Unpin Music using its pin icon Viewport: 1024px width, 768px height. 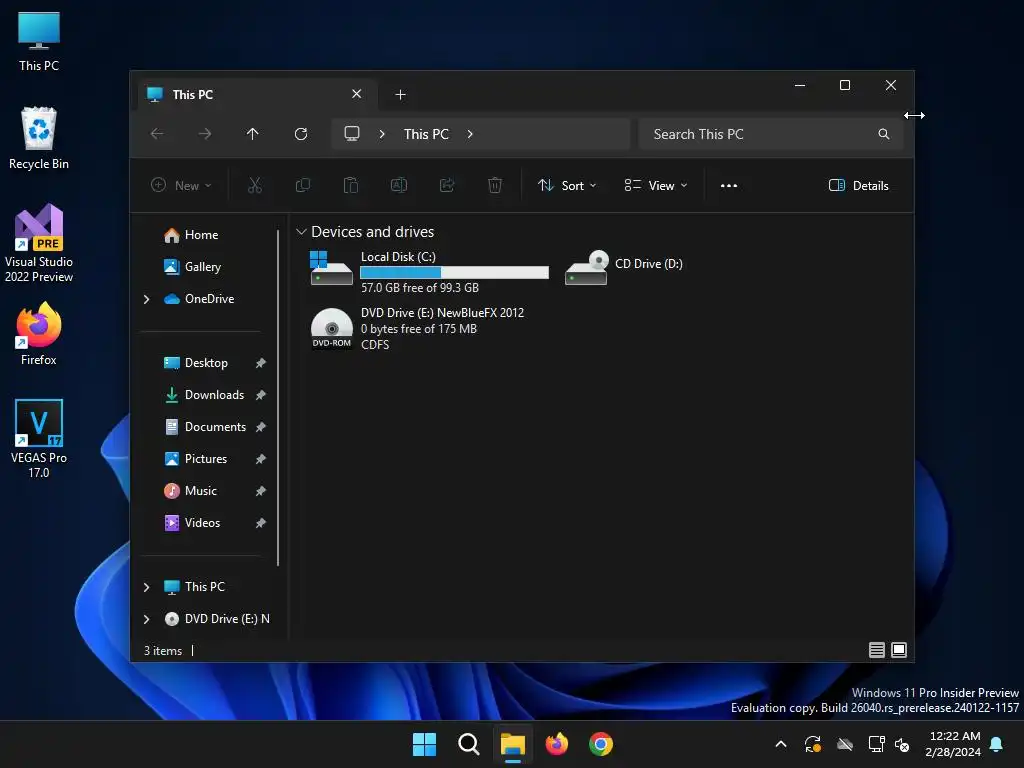(x=261, y=491)
